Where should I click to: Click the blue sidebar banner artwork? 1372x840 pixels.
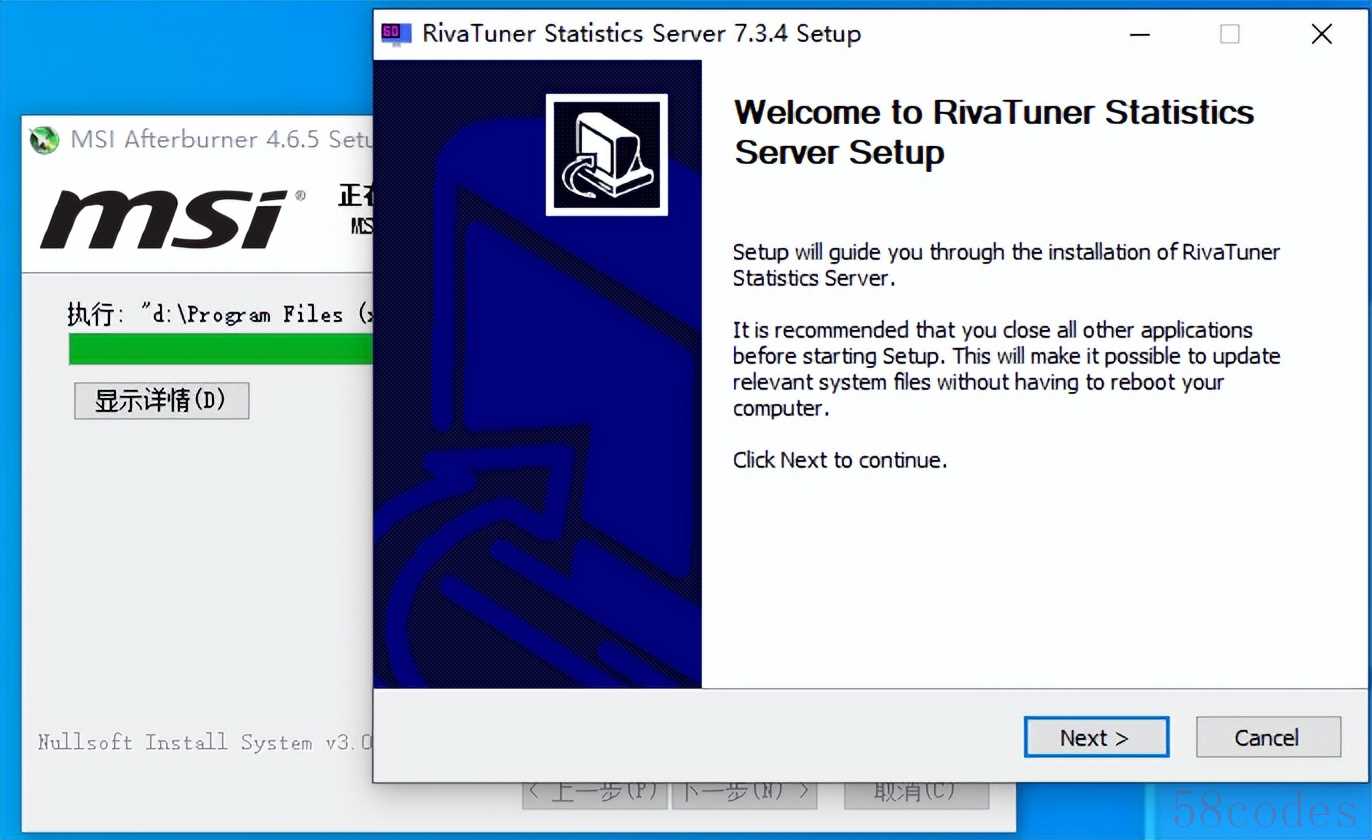tap(537, 450)
